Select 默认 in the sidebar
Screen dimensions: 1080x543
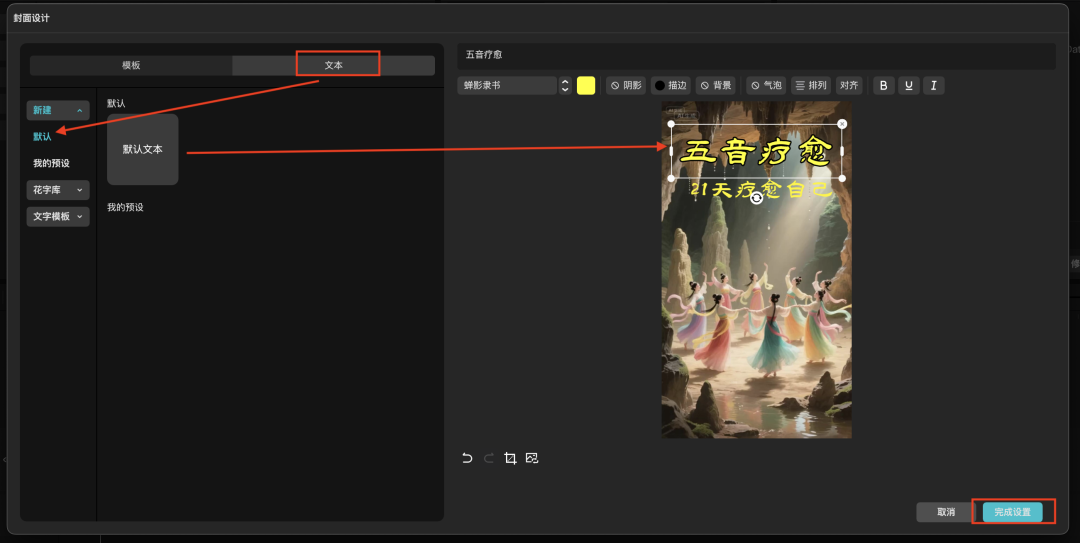(x=42, y=136)
